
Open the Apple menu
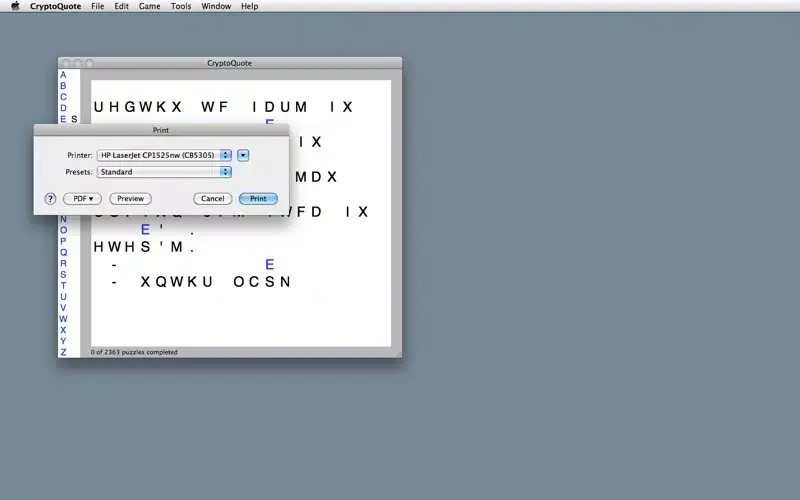(x=15, y=6)
